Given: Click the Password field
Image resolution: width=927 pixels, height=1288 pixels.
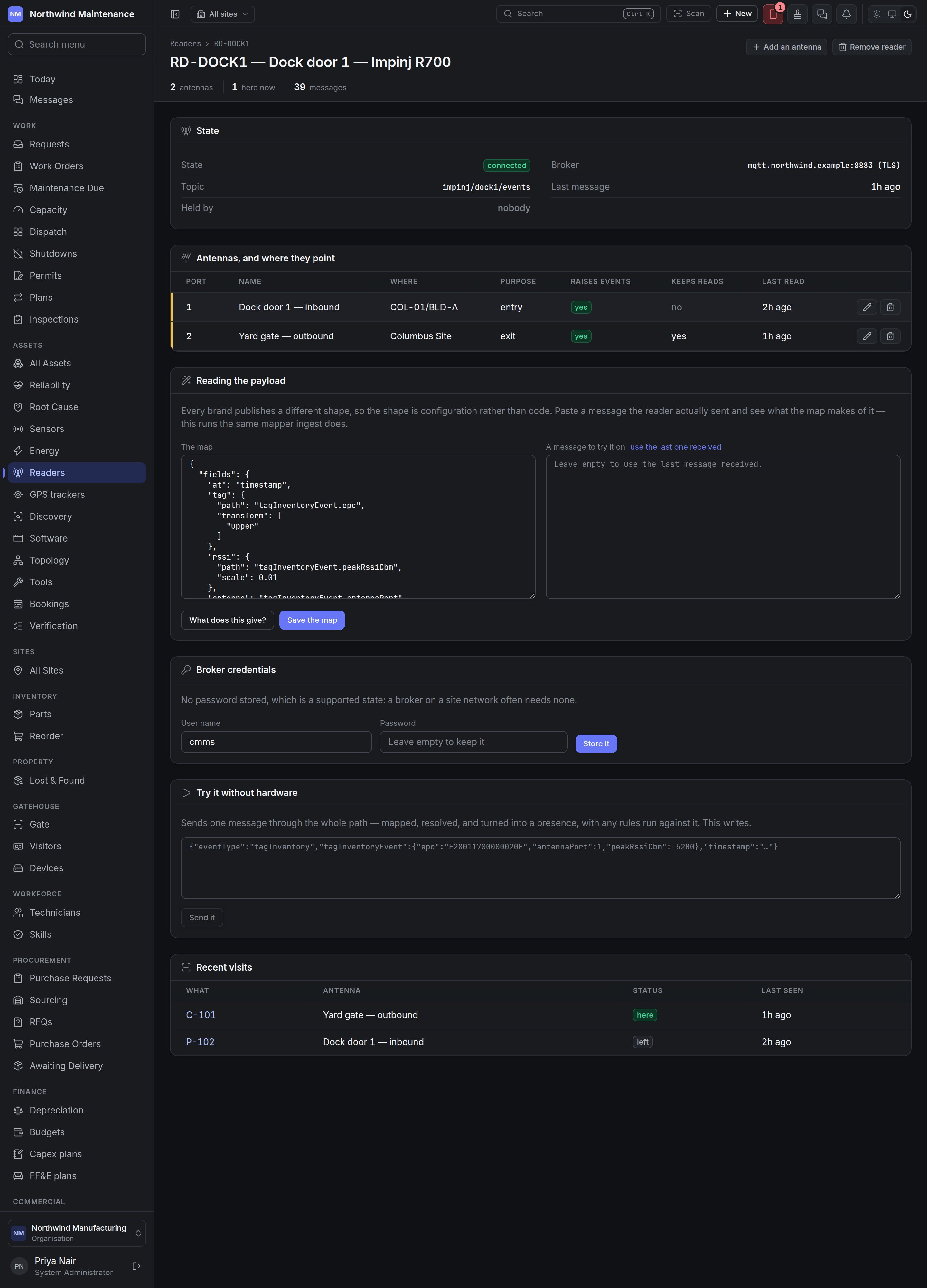Looking at the screenshot, I should [473, 742].
